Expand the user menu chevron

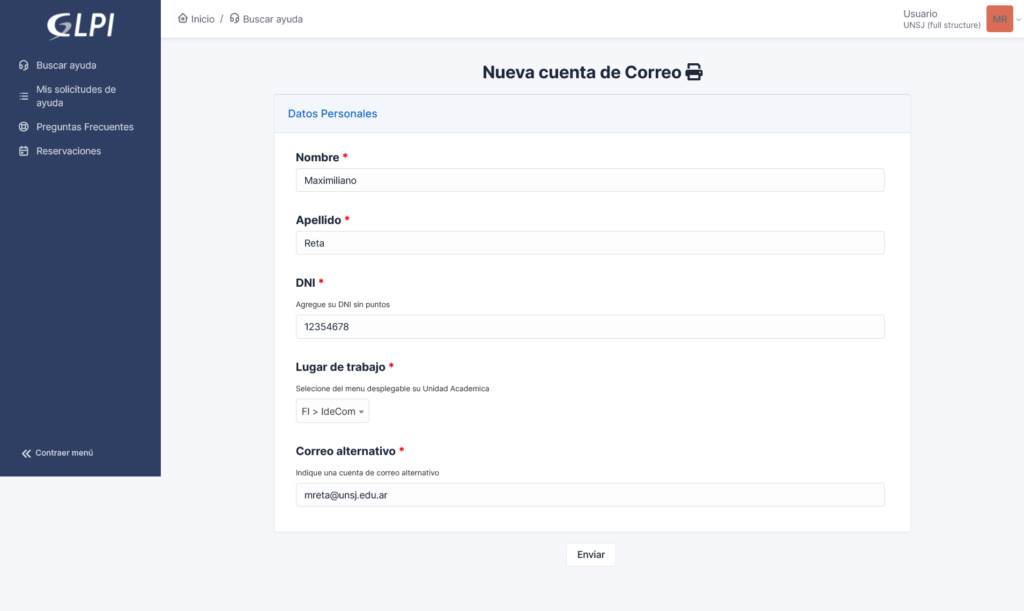pyautogui.click(x=1018, y=20)
